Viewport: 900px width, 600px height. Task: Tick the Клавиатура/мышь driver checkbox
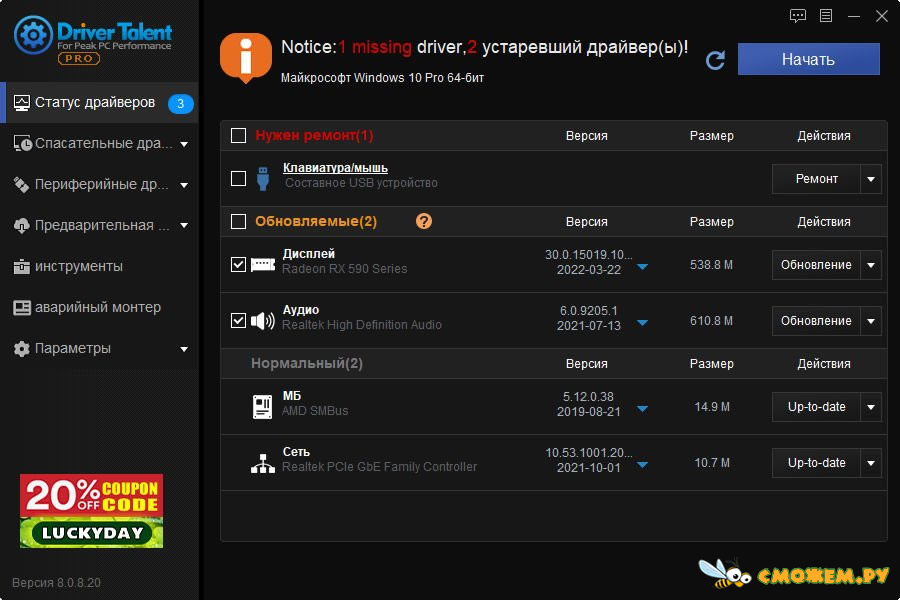[x=238, y=179]
